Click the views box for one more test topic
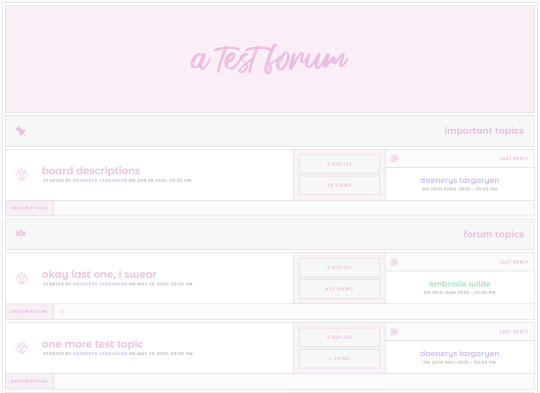The width and height of the screenshot is (540, 393). coord(339,359)
